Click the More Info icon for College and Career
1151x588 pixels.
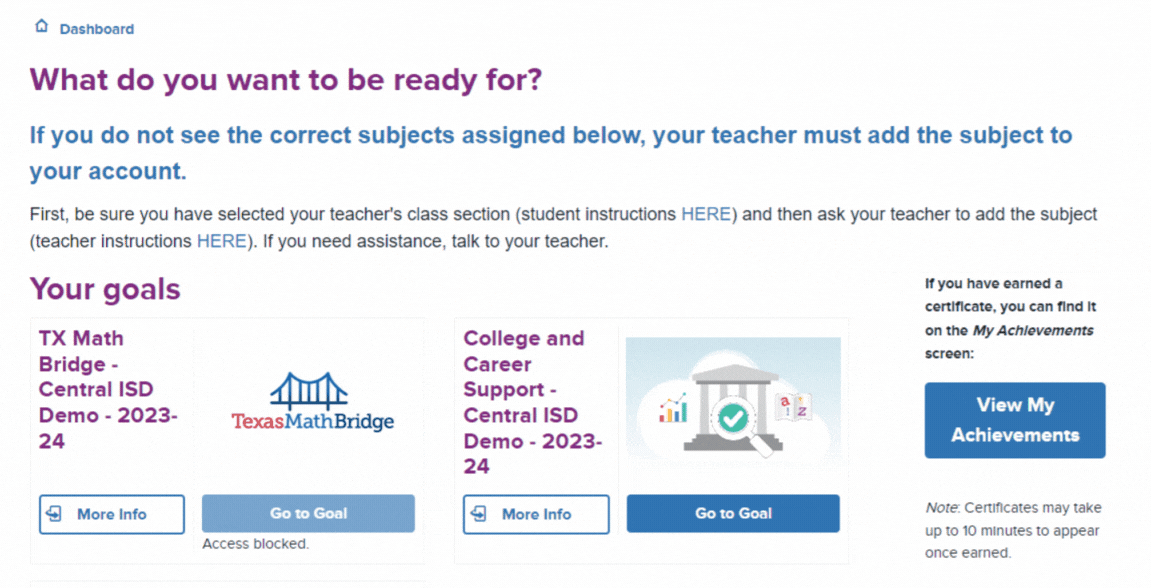click(481, 514)
